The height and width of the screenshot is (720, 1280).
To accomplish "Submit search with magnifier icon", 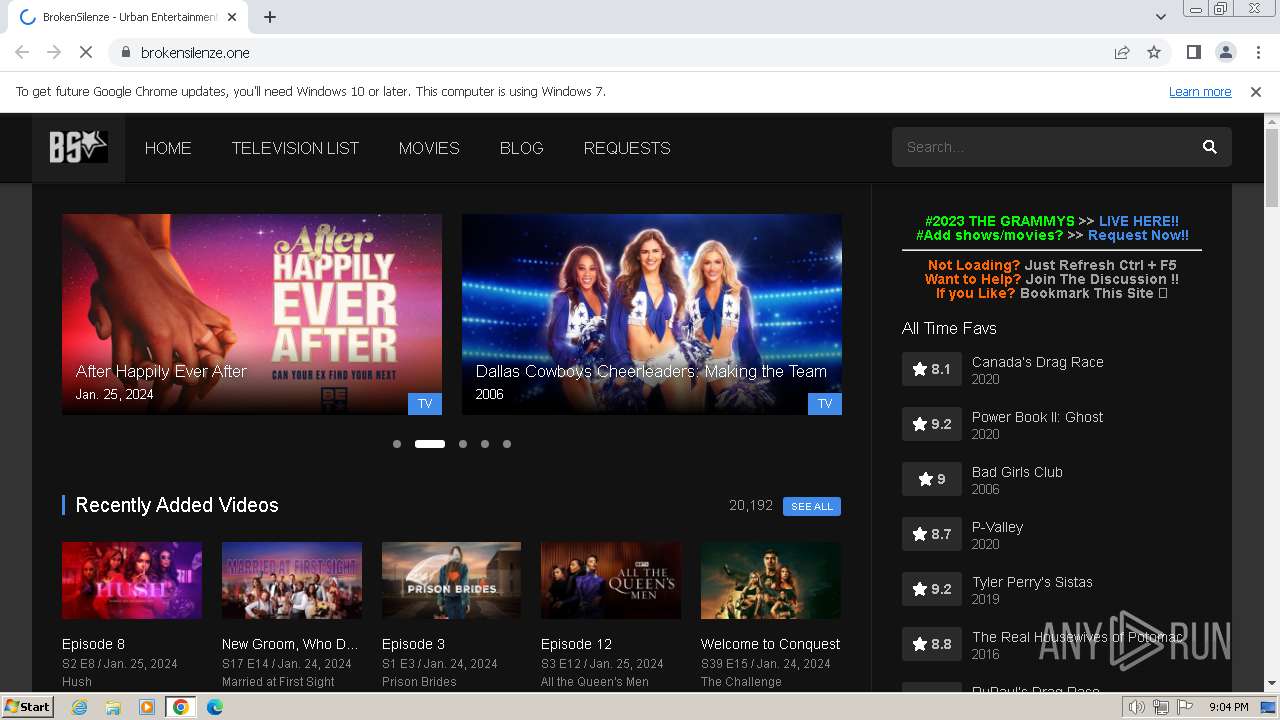I will (x=1209, y=147).
